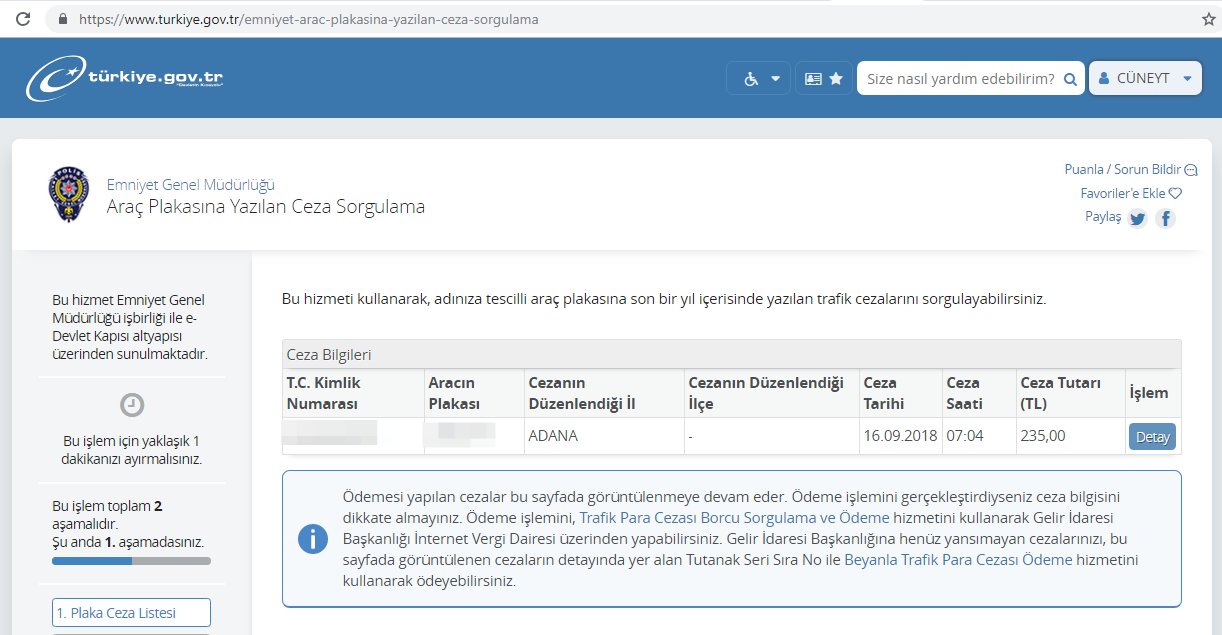Share the page on Twitter
1222x635 pixels.
(x=1137, y=218)
